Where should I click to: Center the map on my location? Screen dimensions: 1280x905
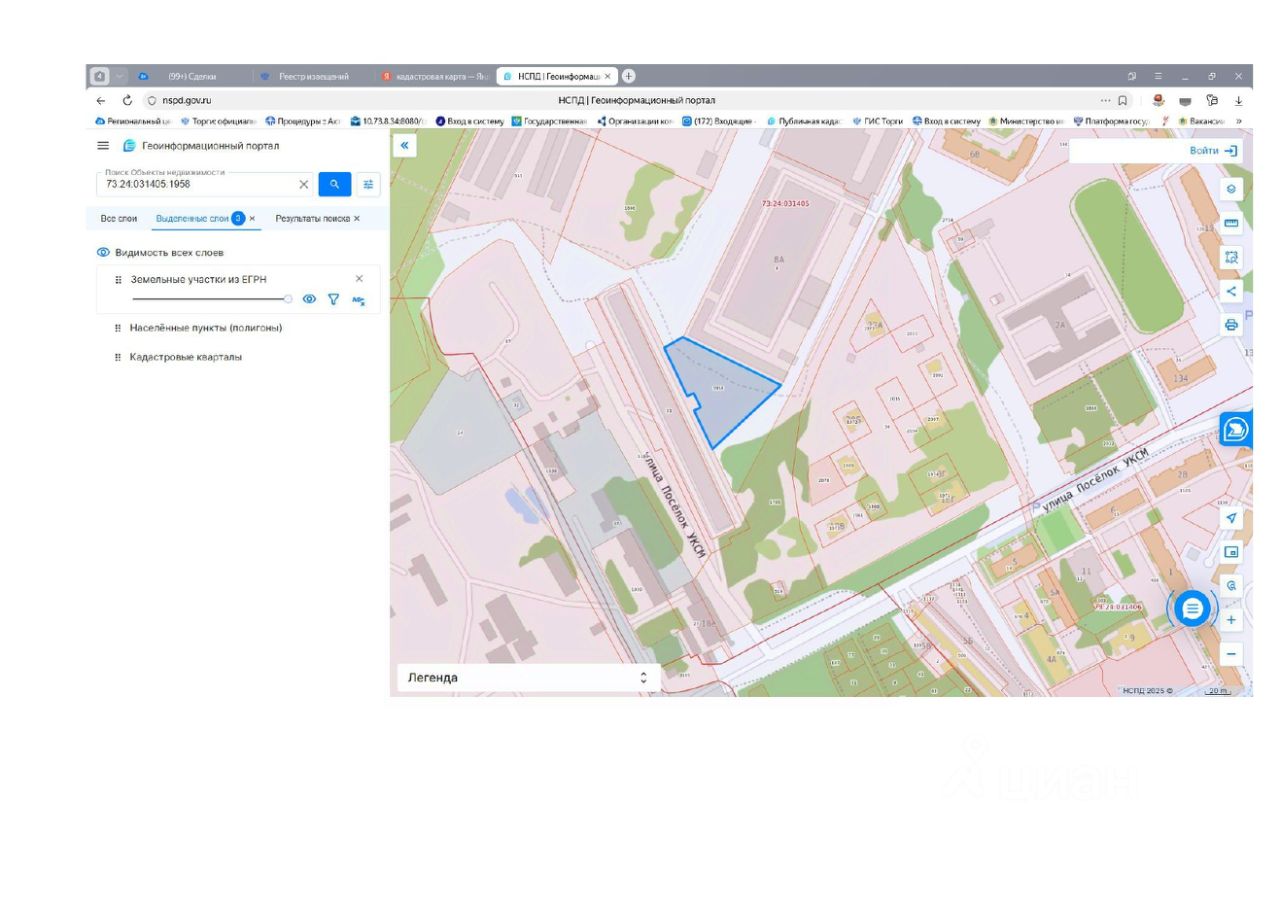1231,518
